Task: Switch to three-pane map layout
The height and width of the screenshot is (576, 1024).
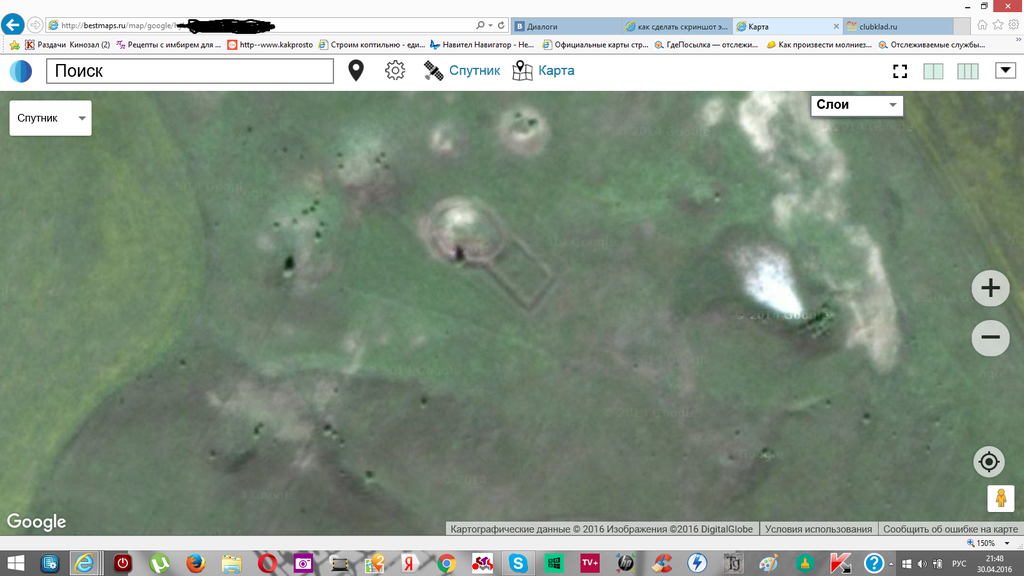Action: click(x=968, y=71)
